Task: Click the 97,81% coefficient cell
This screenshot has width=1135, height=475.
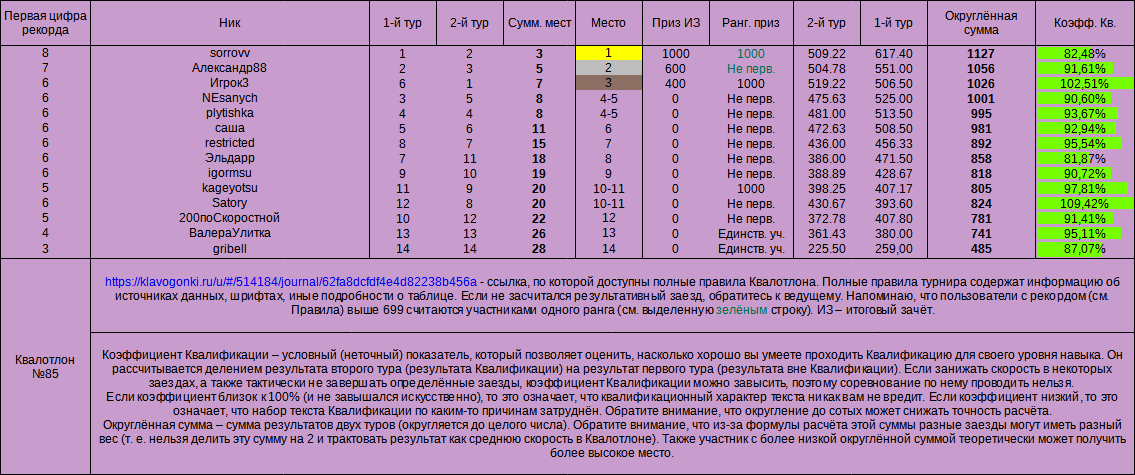Action: pyautogui.click(x=1085, y=188)
